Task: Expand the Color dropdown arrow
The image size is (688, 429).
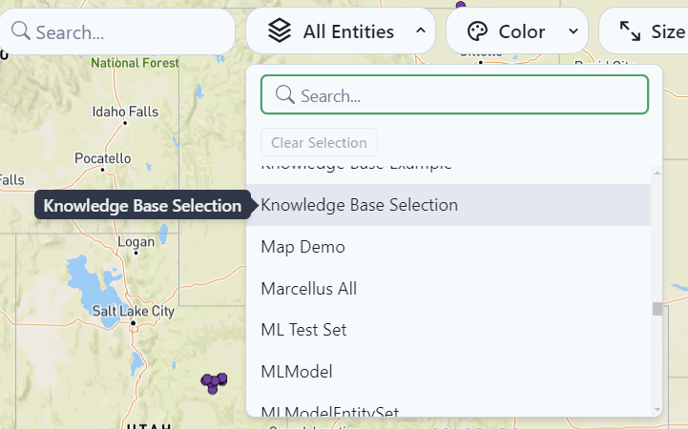Action: coord(573,31)
